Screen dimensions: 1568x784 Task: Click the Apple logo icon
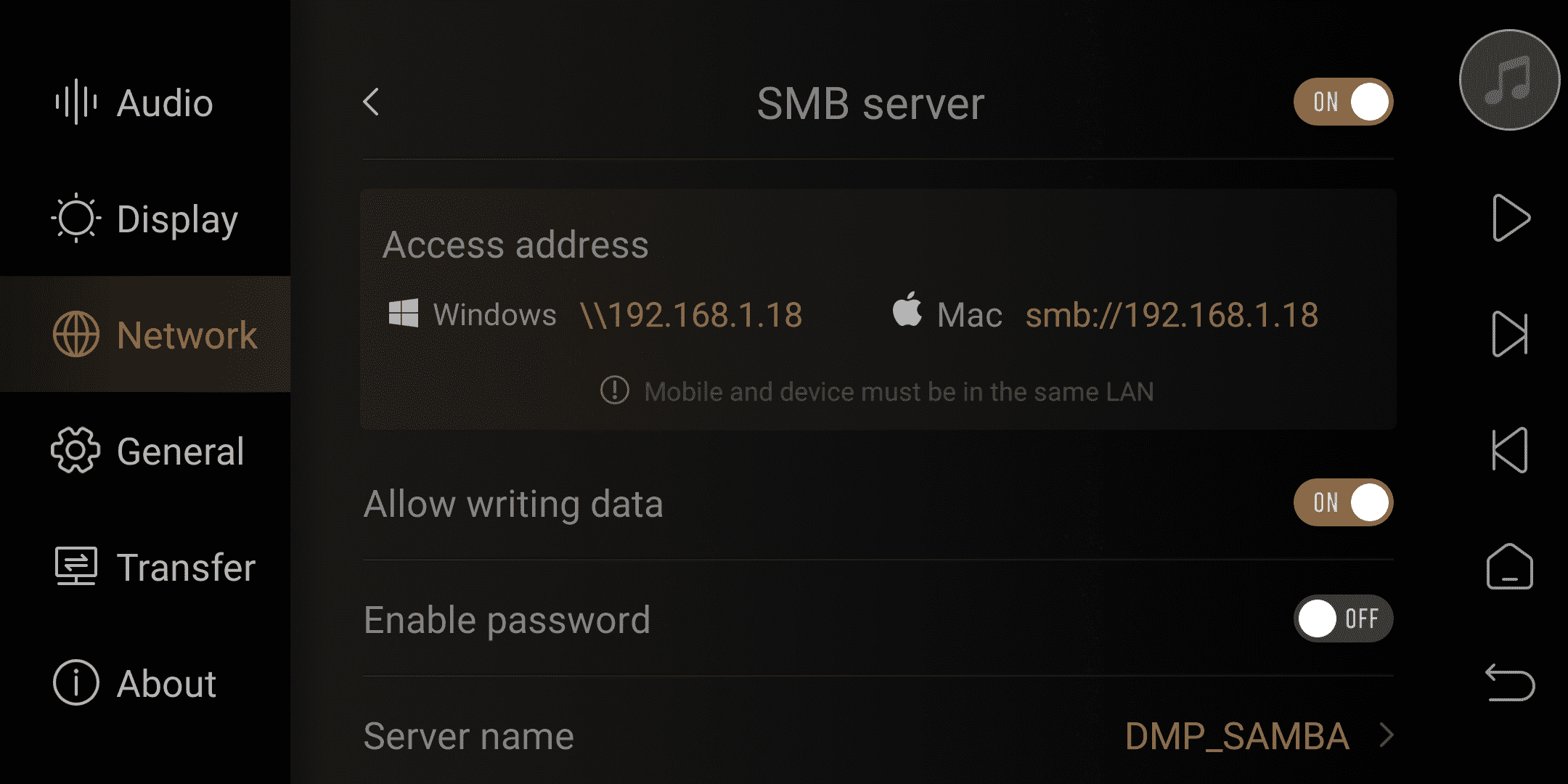pos(907,310)
